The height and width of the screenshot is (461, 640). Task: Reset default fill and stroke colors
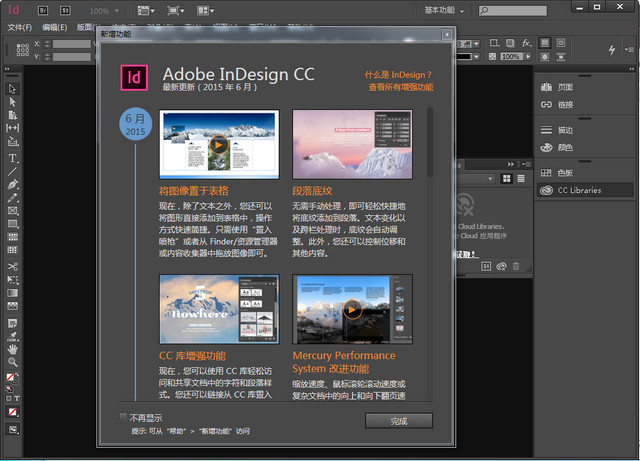point(9,389)
